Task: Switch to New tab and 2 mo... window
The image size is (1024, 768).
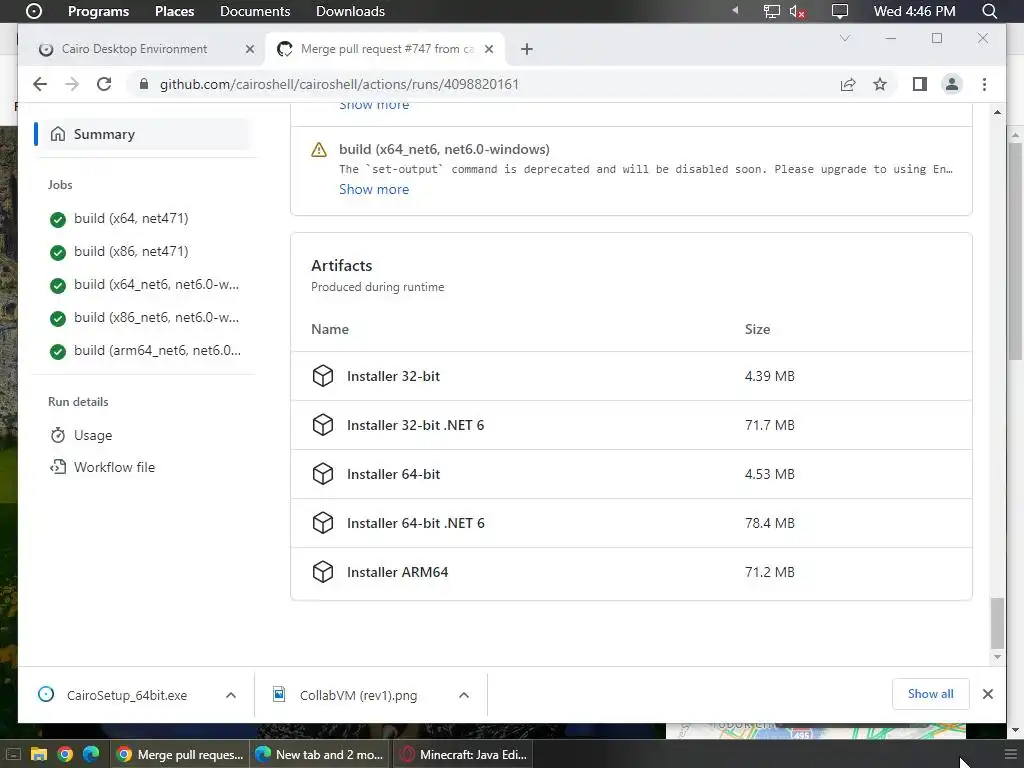Action: [319, 754]
